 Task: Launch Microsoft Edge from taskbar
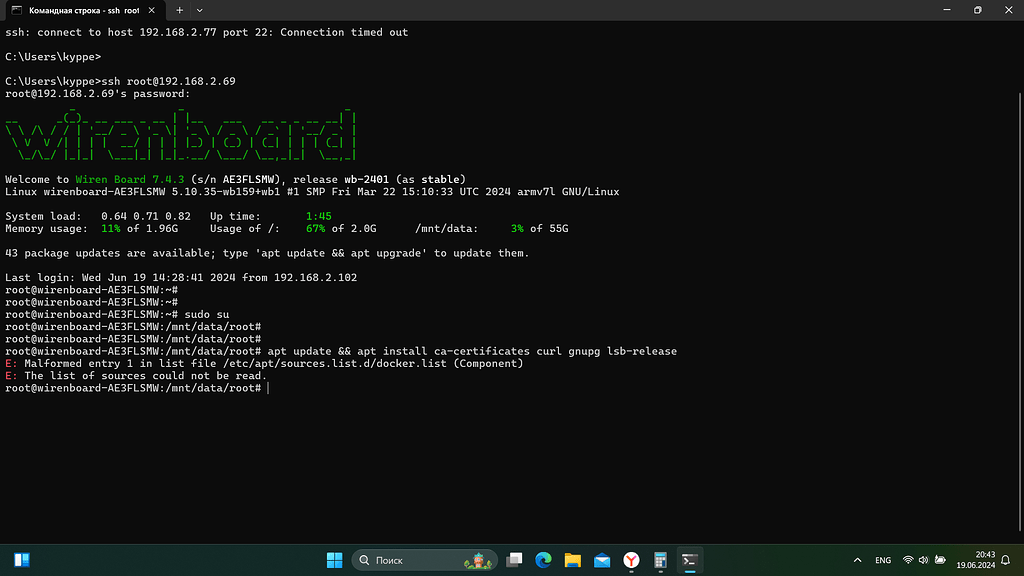(543, 560)
